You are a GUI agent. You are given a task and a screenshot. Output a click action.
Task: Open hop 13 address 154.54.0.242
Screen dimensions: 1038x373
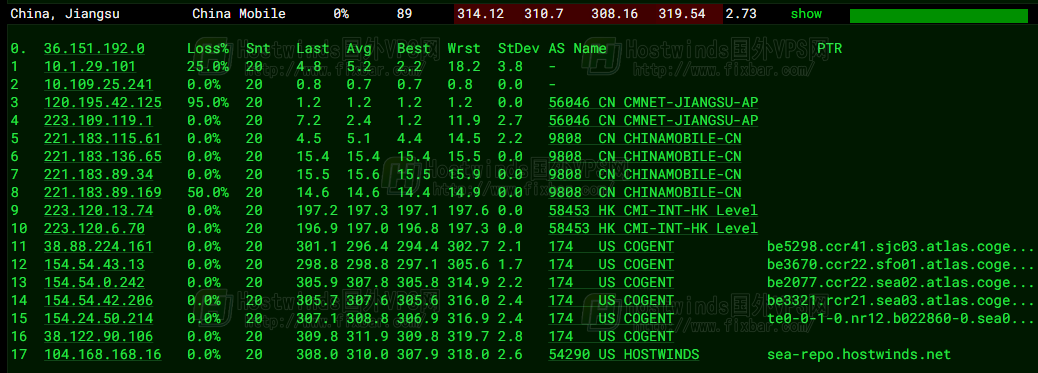94,283
